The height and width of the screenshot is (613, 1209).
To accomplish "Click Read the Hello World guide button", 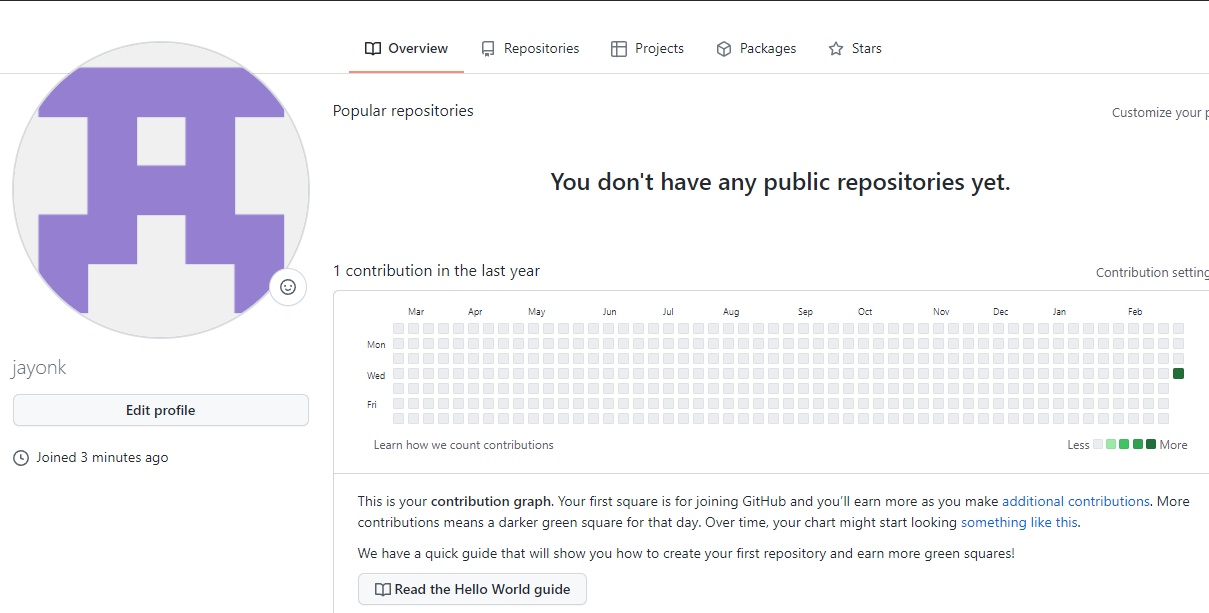I will pyautogui.click(x=472, y=589).
